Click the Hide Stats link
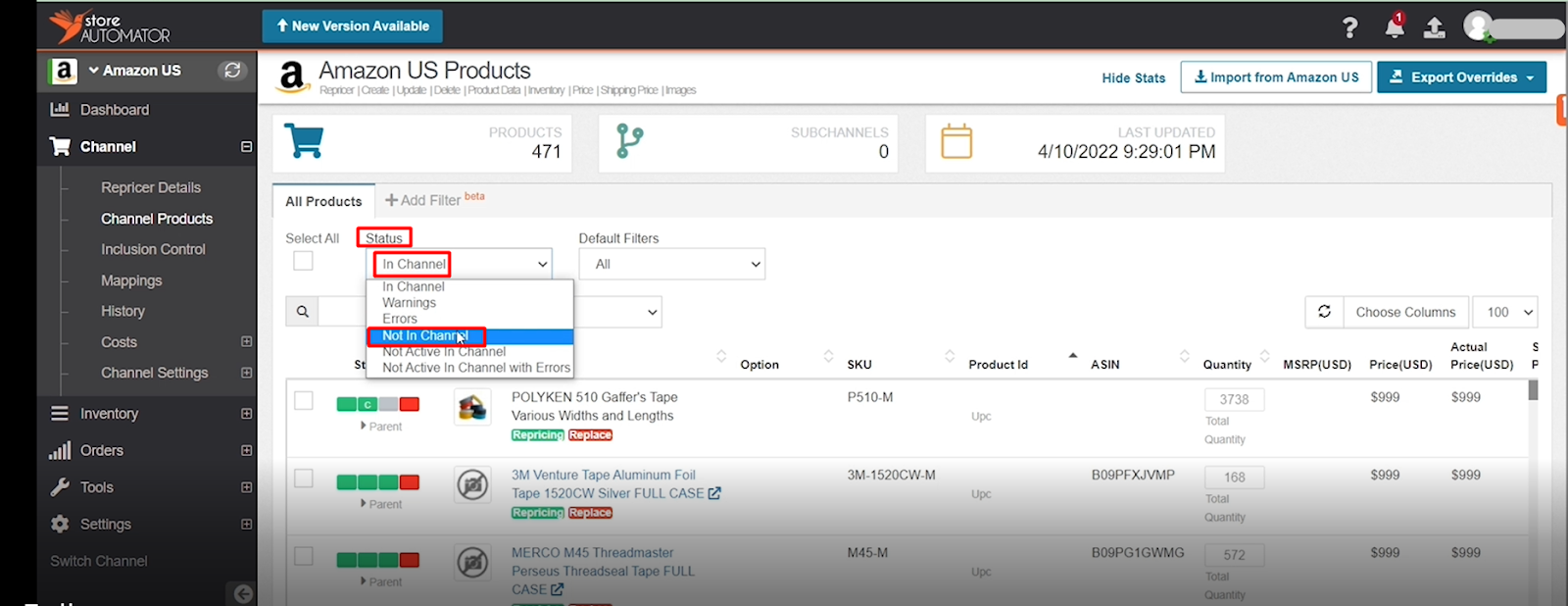1568x606 pixels. click(1133, 77)
